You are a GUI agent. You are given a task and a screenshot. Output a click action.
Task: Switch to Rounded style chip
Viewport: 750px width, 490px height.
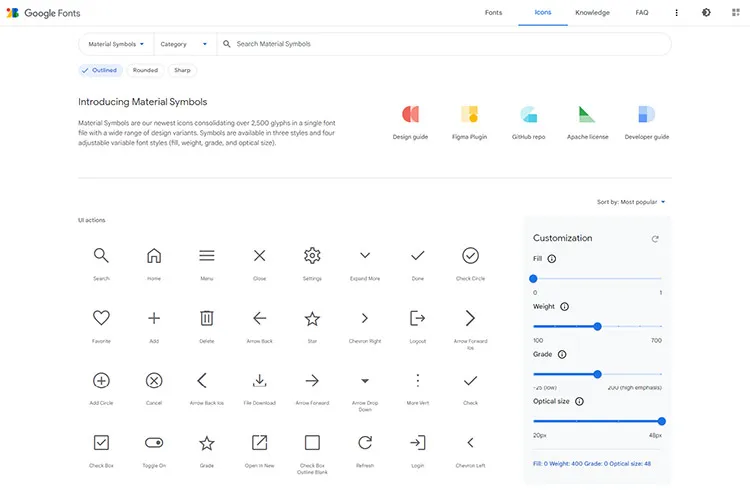pos(145,70)
